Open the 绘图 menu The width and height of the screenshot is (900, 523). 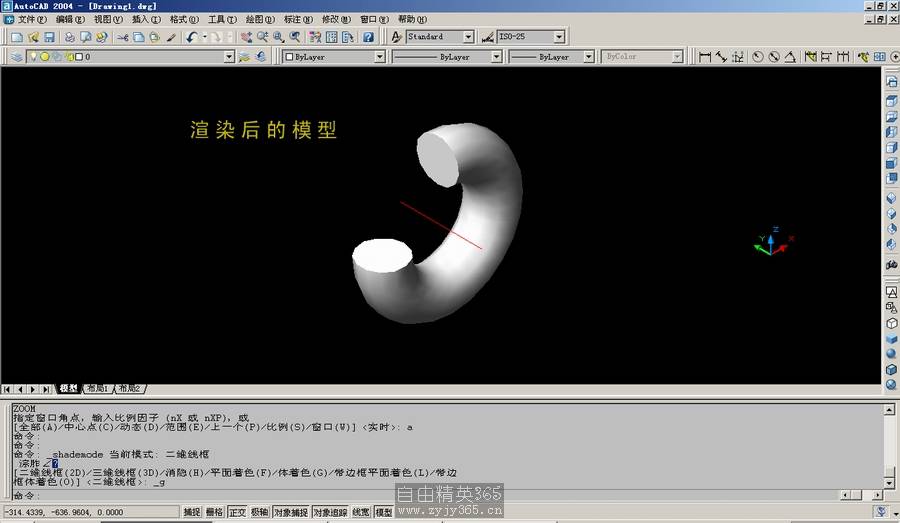click(x=260, y=20)
